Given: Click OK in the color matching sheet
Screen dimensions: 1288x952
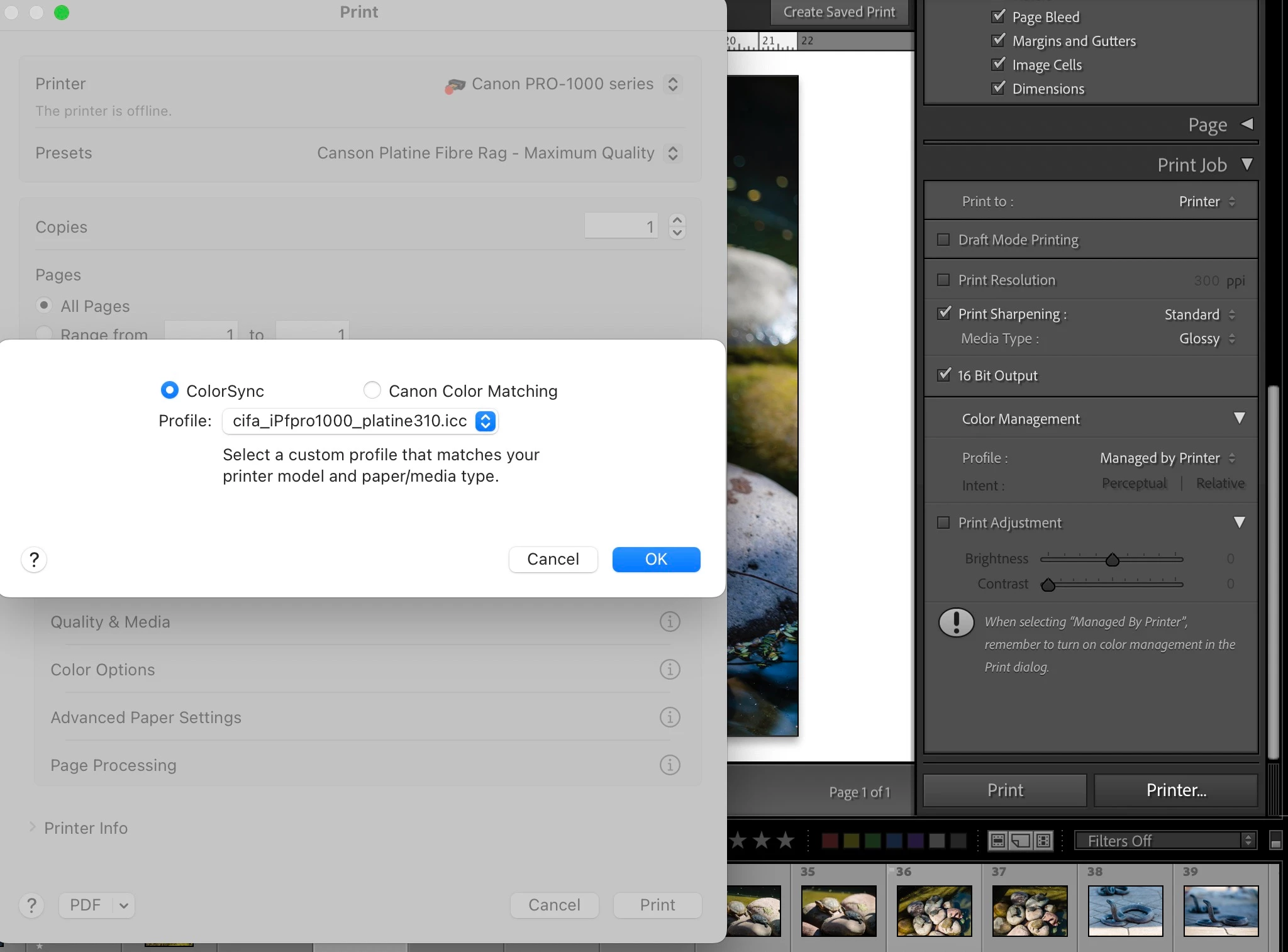Looking at the screenshot, I should point(656,559).
